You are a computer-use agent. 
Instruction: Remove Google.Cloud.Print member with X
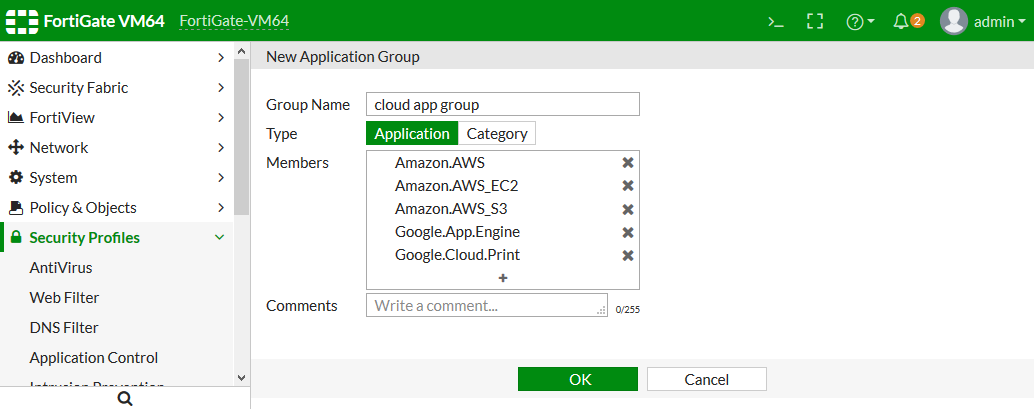click(628, 255)
